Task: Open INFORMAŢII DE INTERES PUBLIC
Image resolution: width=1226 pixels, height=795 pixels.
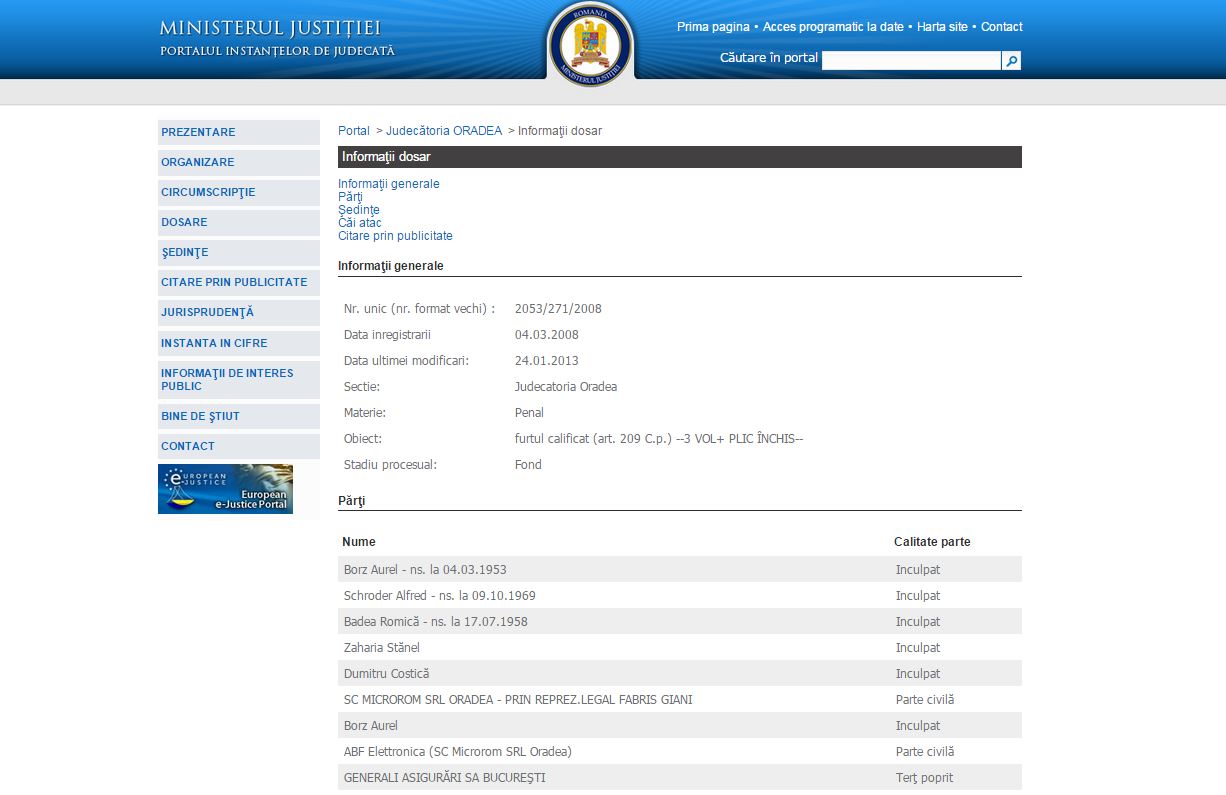Action: (x=239, y=380)
